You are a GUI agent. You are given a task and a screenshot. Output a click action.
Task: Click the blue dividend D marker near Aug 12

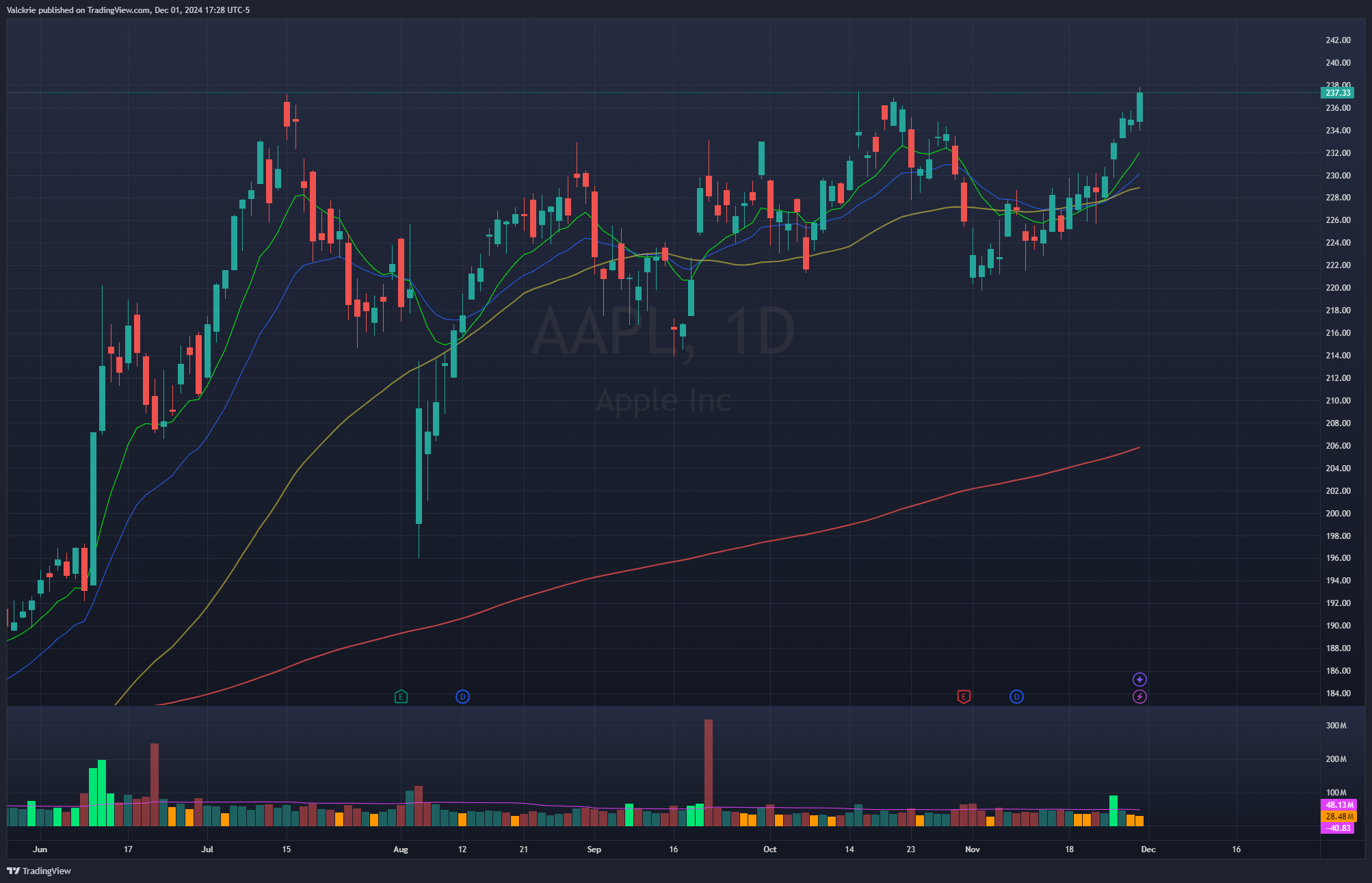point(462,697)
